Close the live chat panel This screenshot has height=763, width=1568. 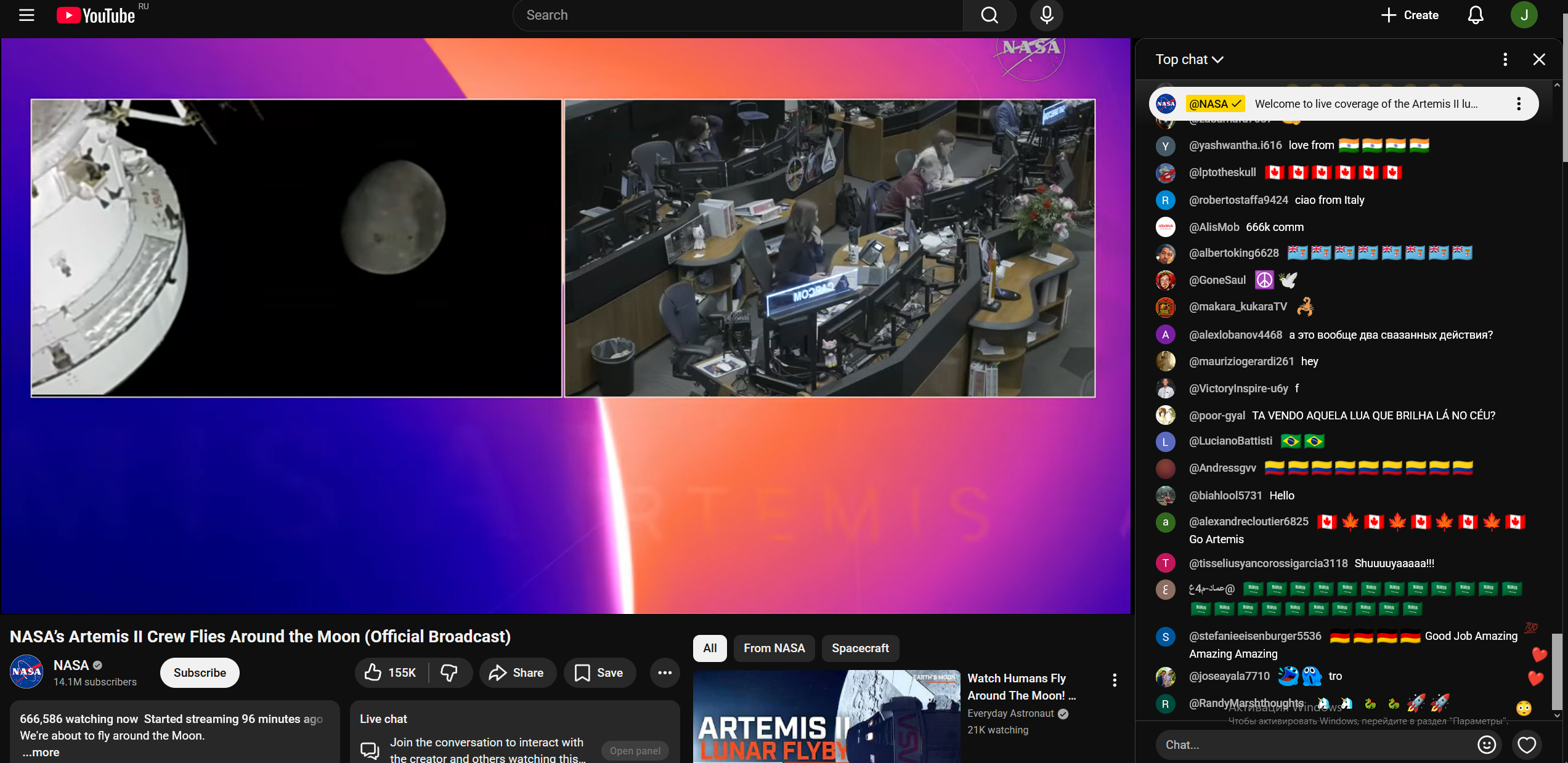pos(1539,59)
